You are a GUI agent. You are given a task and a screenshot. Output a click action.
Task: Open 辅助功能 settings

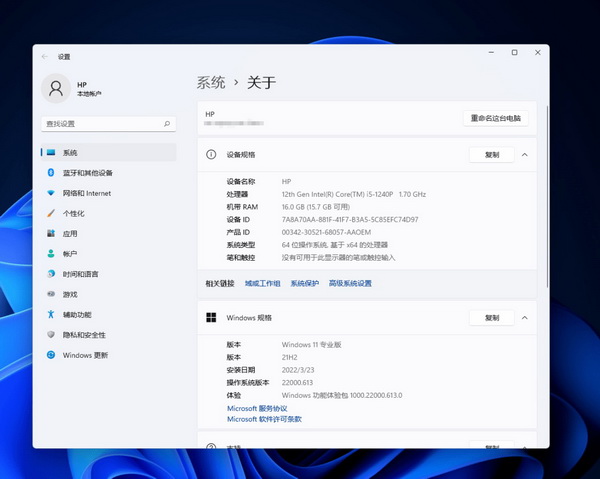[x=109, y=314]
